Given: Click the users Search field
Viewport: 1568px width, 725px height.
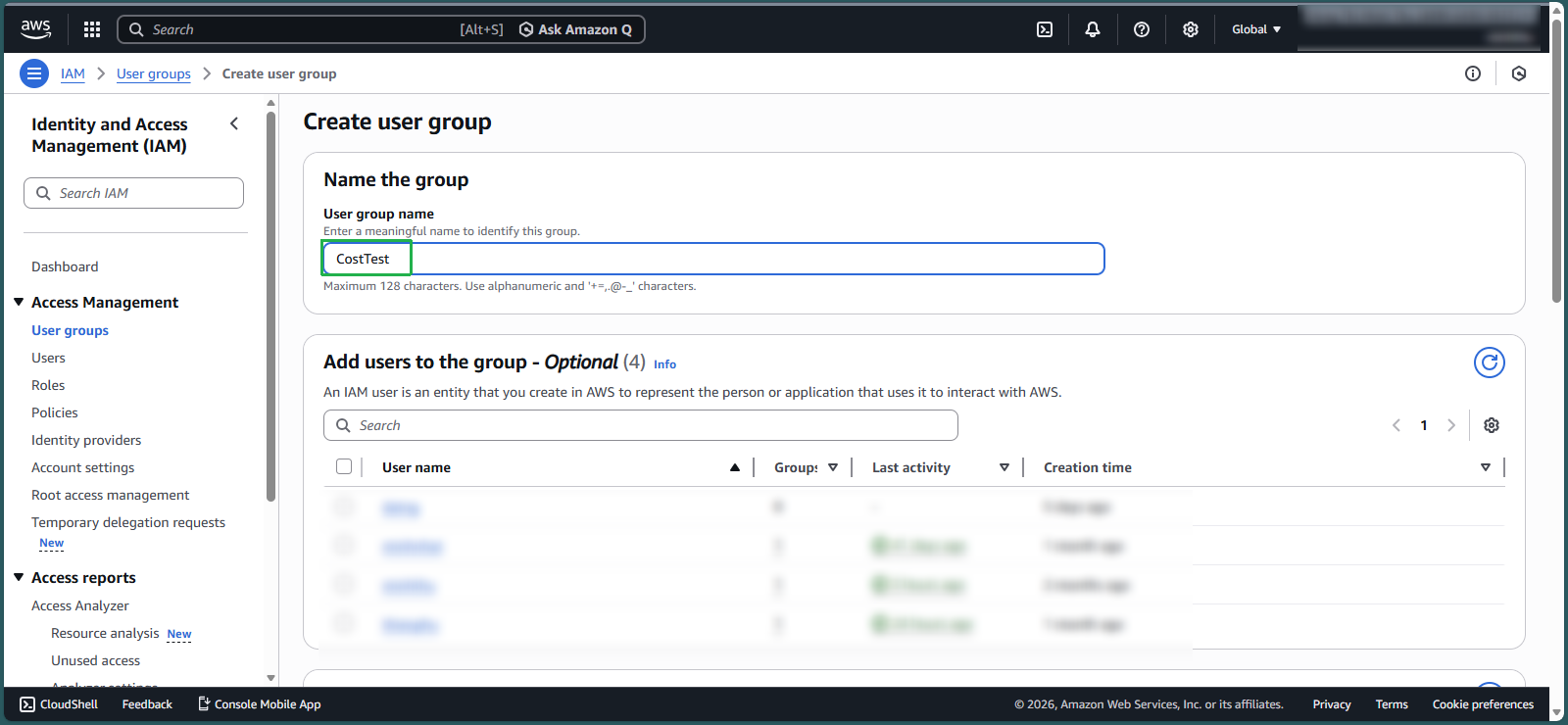Looking at the screenshot, I should tap(641, 425).
